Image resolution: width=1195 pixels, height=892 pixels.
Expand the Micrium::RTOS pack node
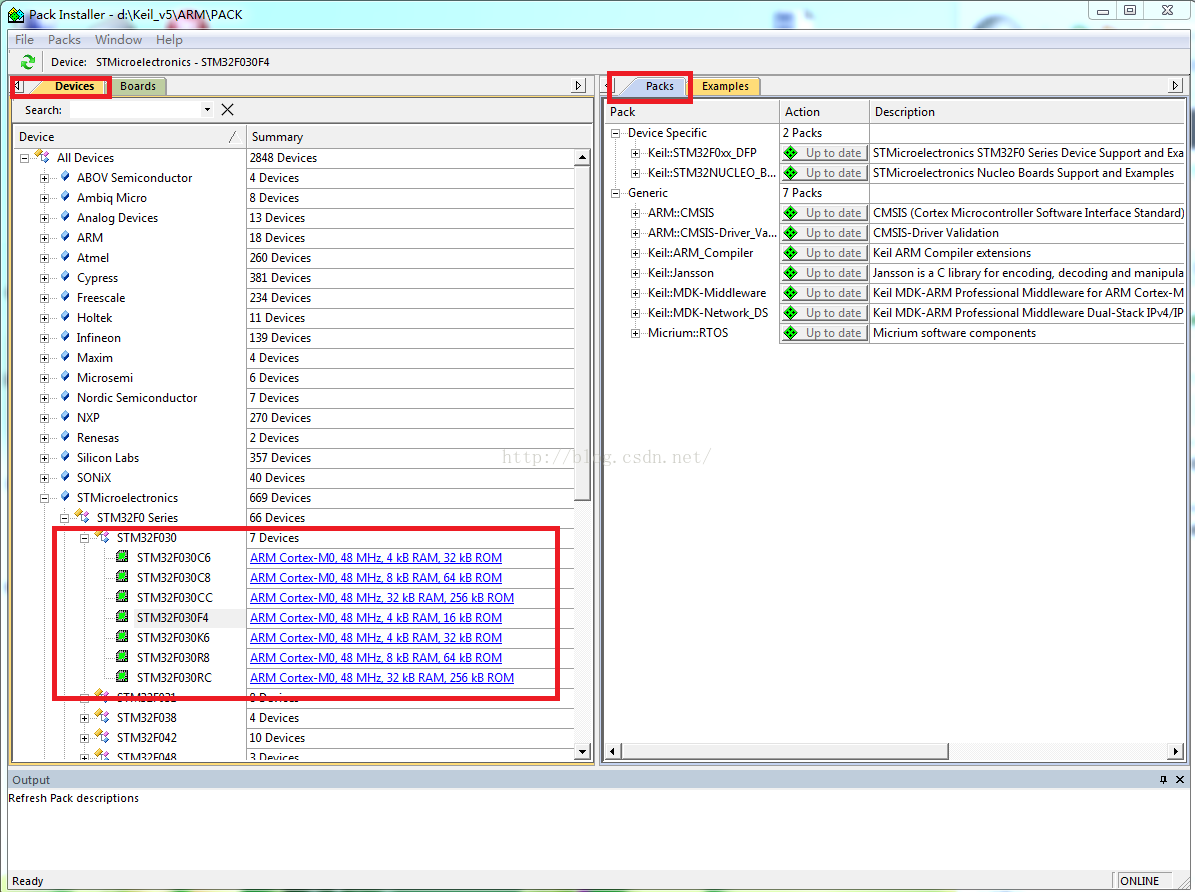pyautogui.click(x=636, y=333)
